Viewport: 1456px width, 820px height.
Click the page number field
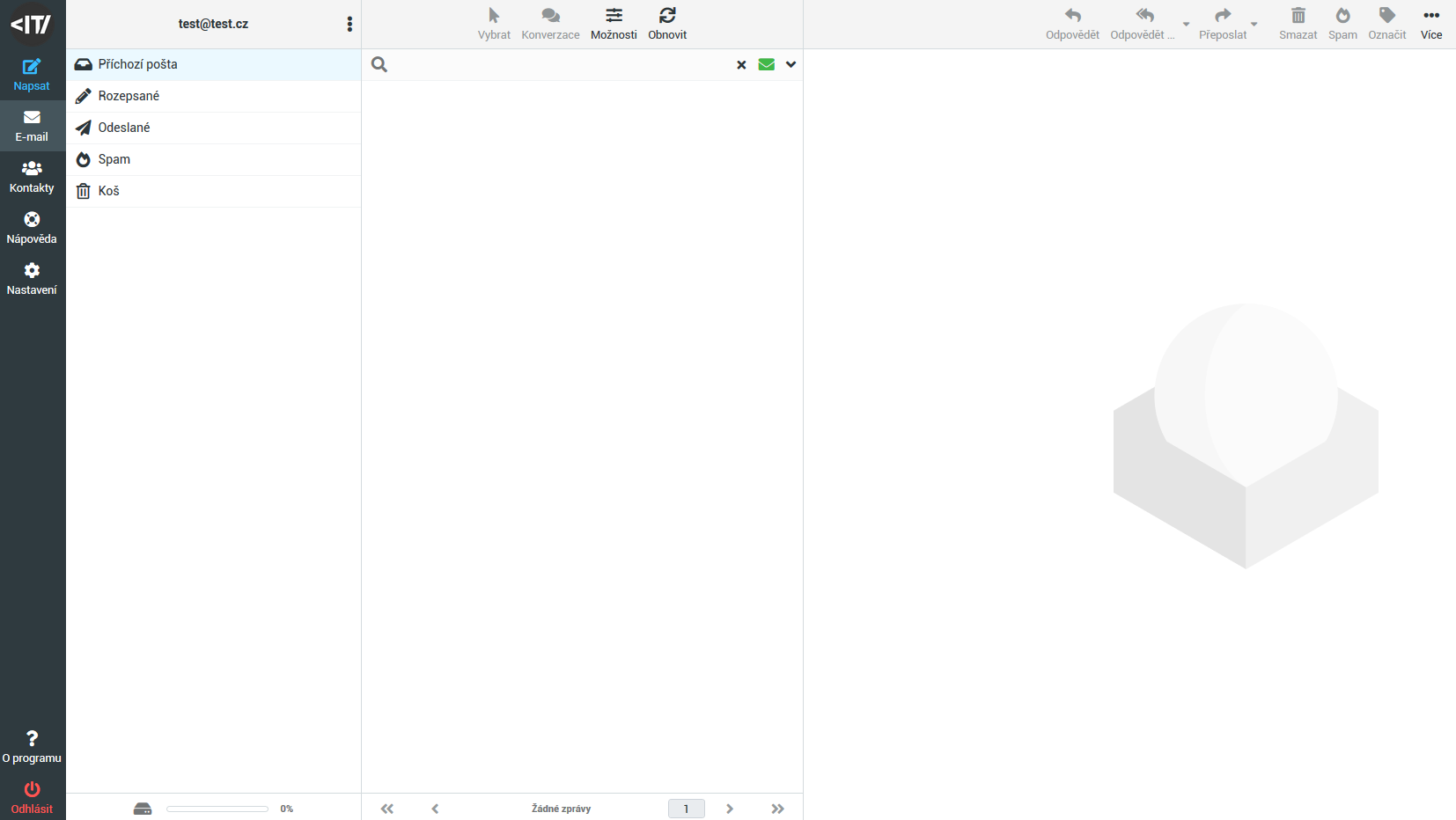click(687, 809)
